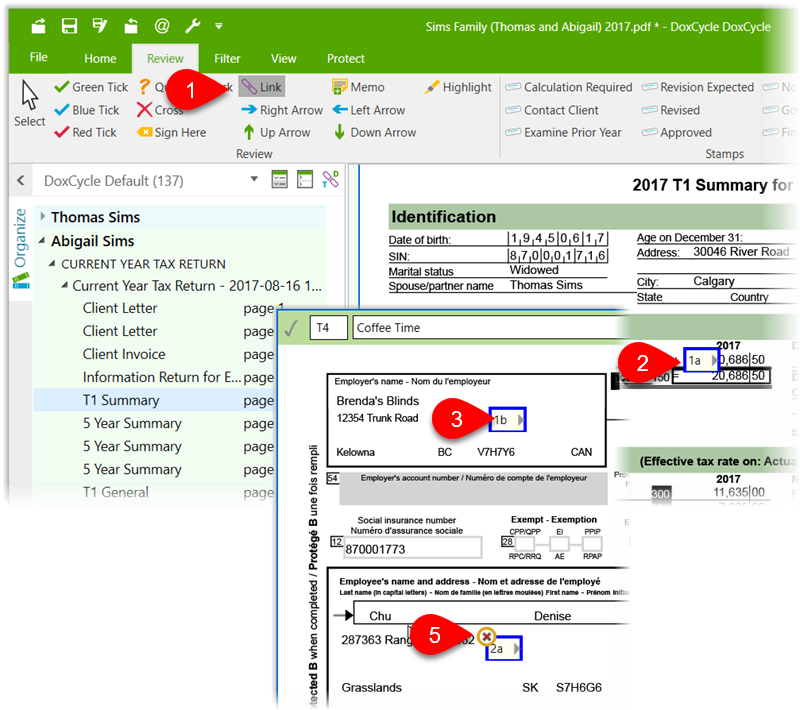The height and width of the screenshot is (710, 800).
Task: Click the open file icon in quick access toolbar
Action: tap(39, 26)
